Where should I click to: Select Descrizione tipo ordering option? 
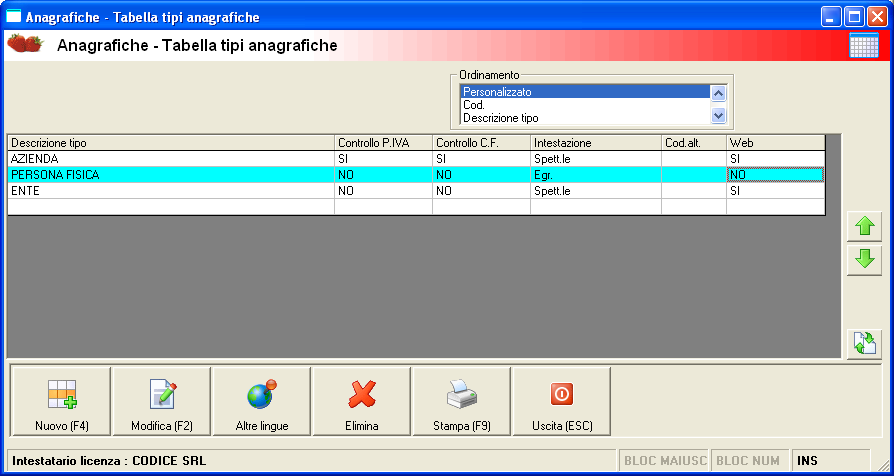pos(585,118)
